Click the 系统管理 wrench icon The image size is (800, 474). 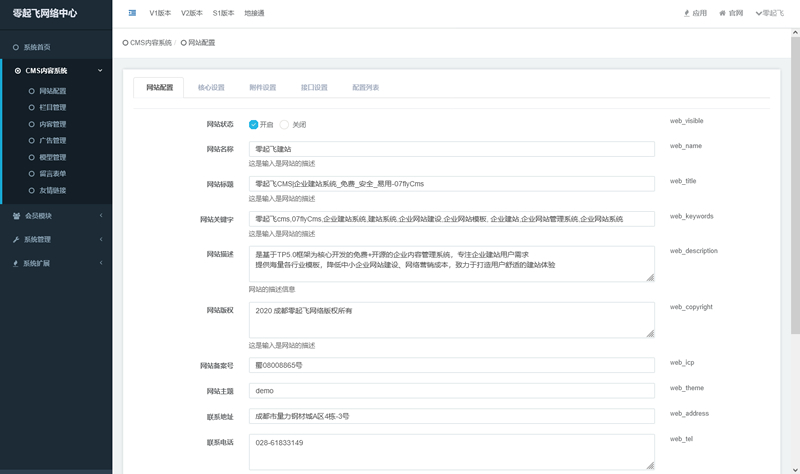[x=16, y=239]
